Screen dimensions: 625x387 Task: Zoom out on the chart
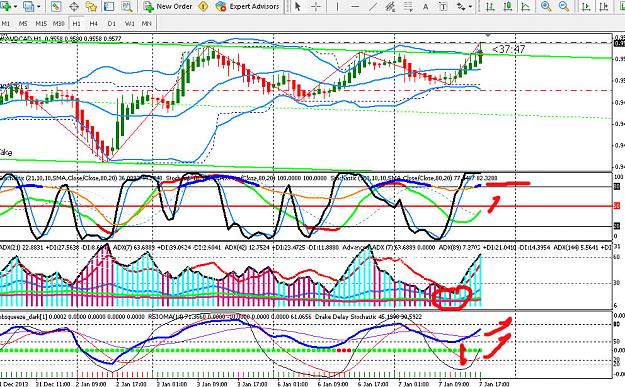point(564,6)
